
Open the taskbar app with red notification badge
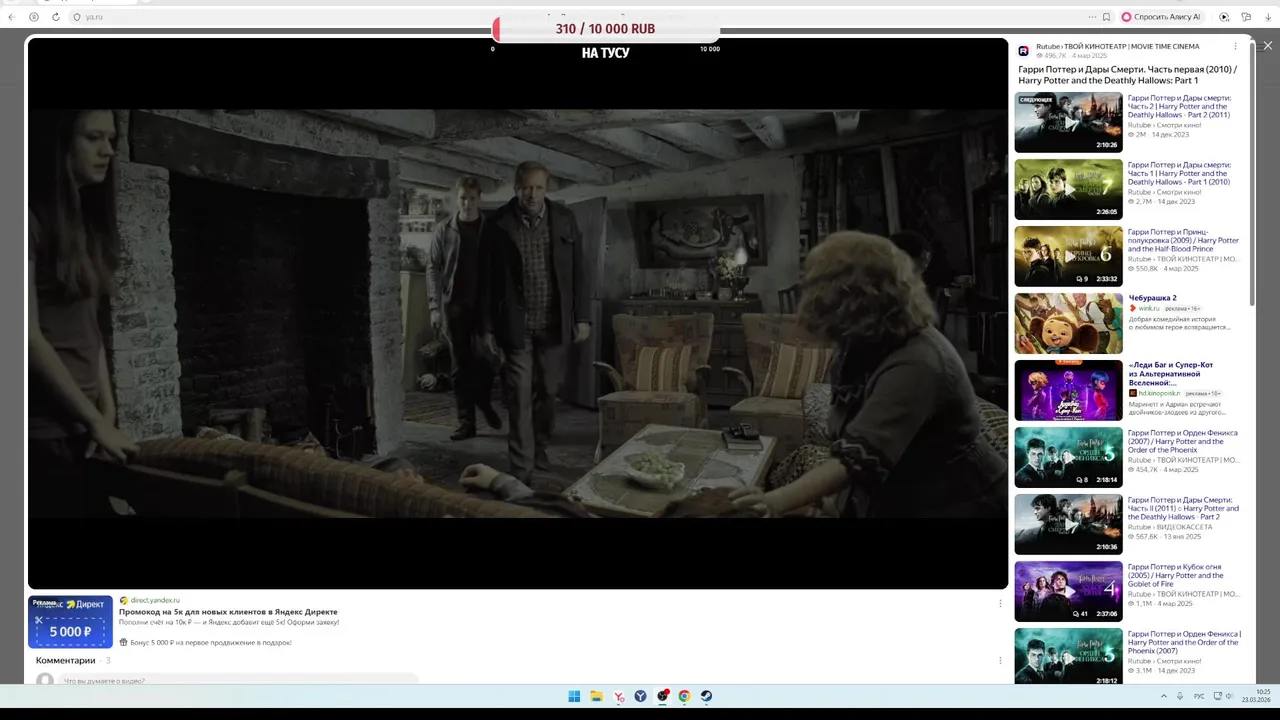click(663, 696)
